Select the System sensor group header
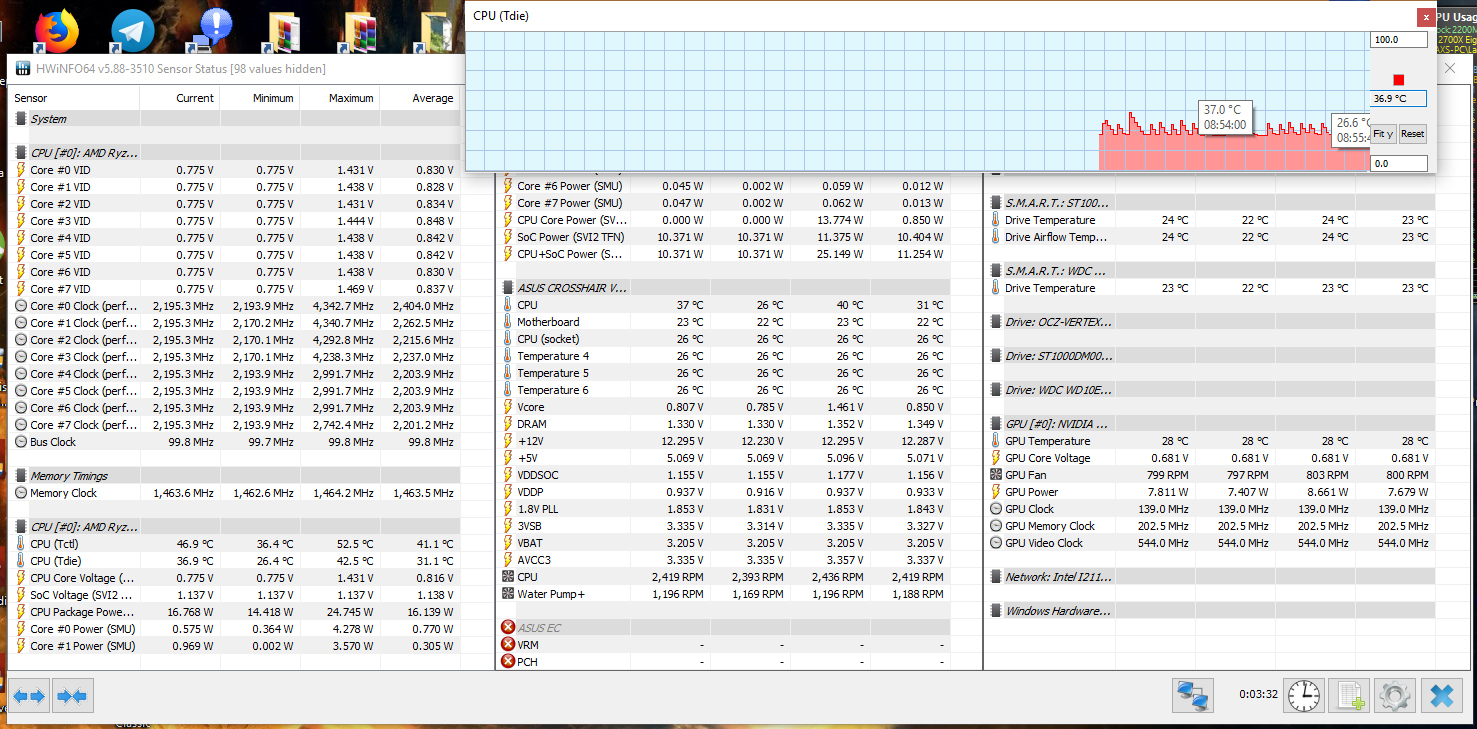Viewport: 1477px width, 729px height. point(235,119)
